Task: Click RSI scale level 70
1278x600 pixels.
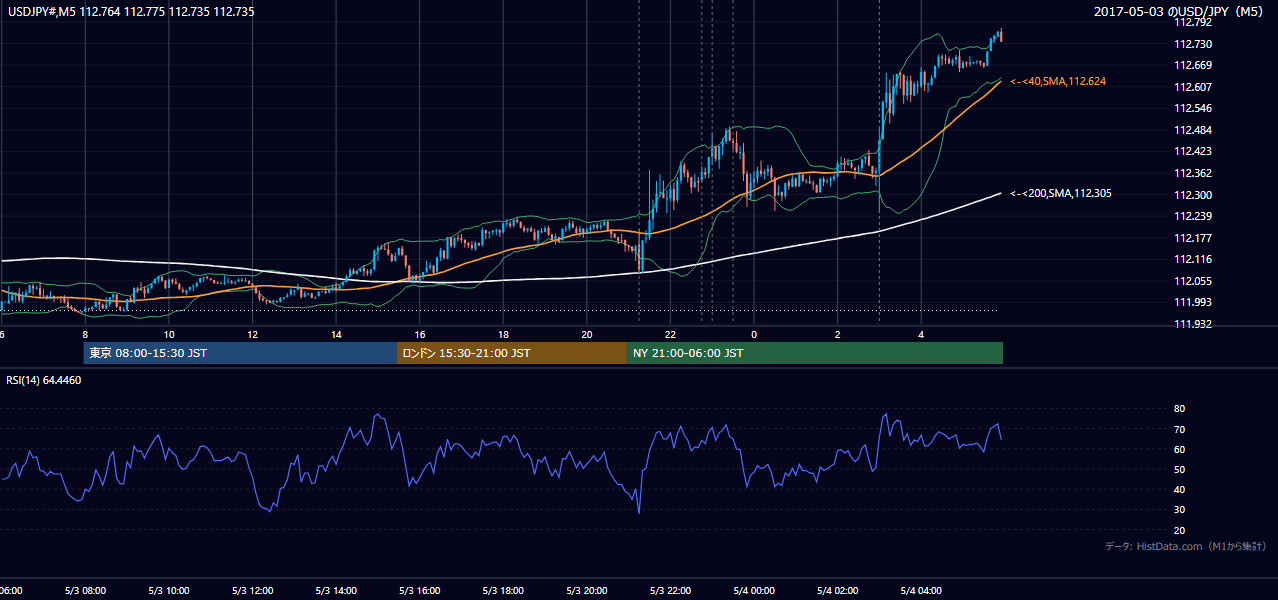Action: 1180,430
